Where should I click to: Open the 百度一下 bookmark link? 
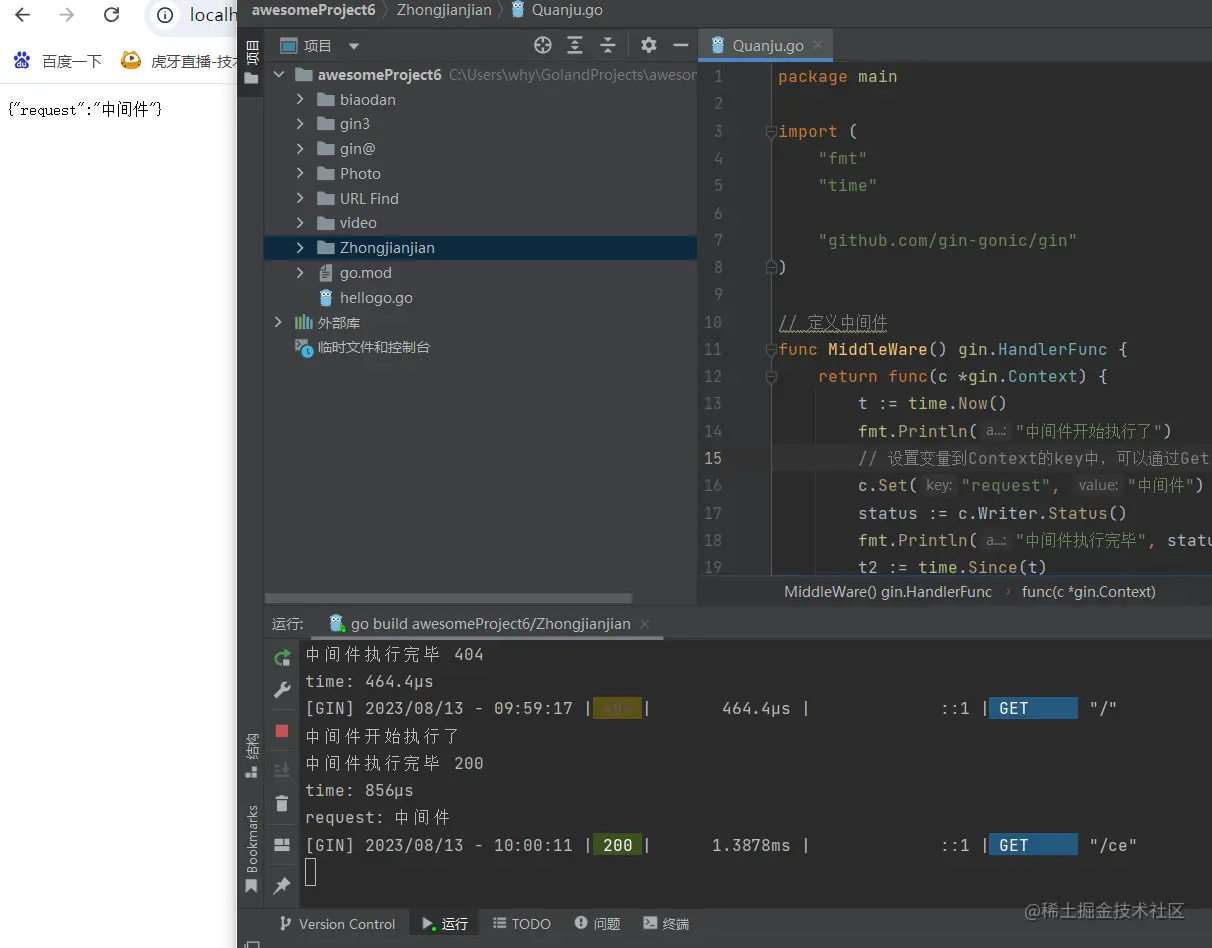click(59, 61)
